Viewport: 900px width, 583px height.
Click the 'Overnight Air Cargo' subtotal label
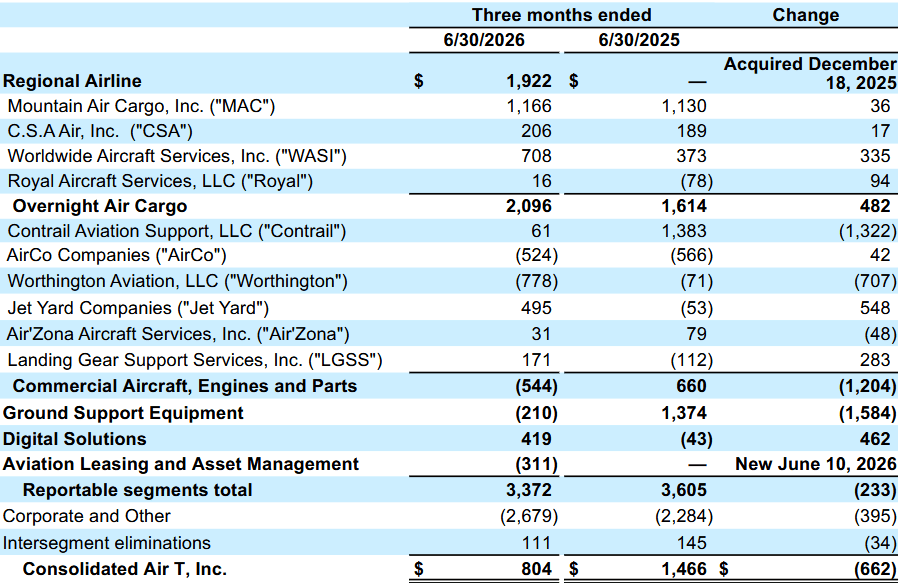click(100, 206)
